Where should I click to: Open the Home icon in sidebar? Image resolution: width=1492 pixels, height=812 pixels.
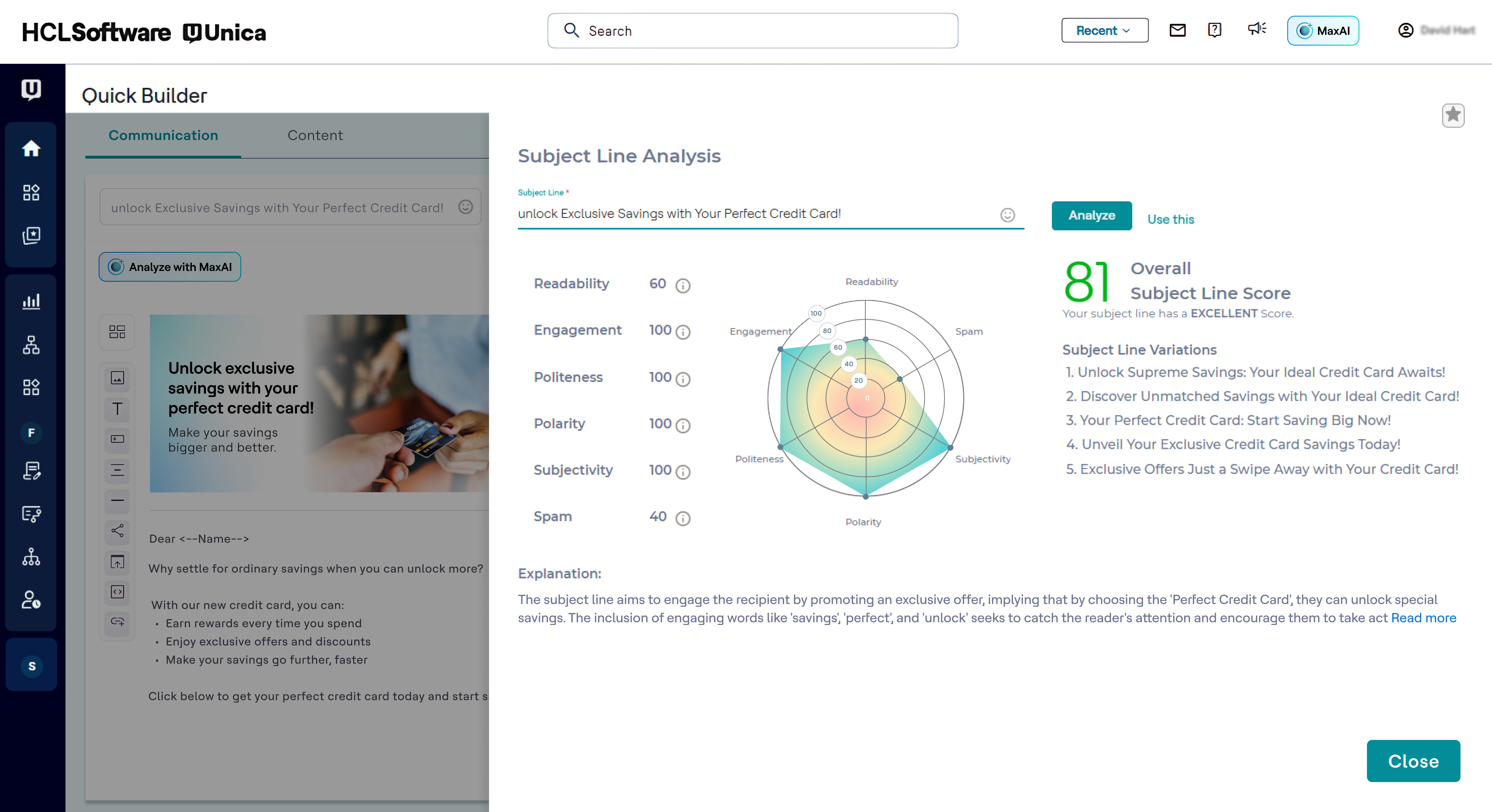pos(31,148)
